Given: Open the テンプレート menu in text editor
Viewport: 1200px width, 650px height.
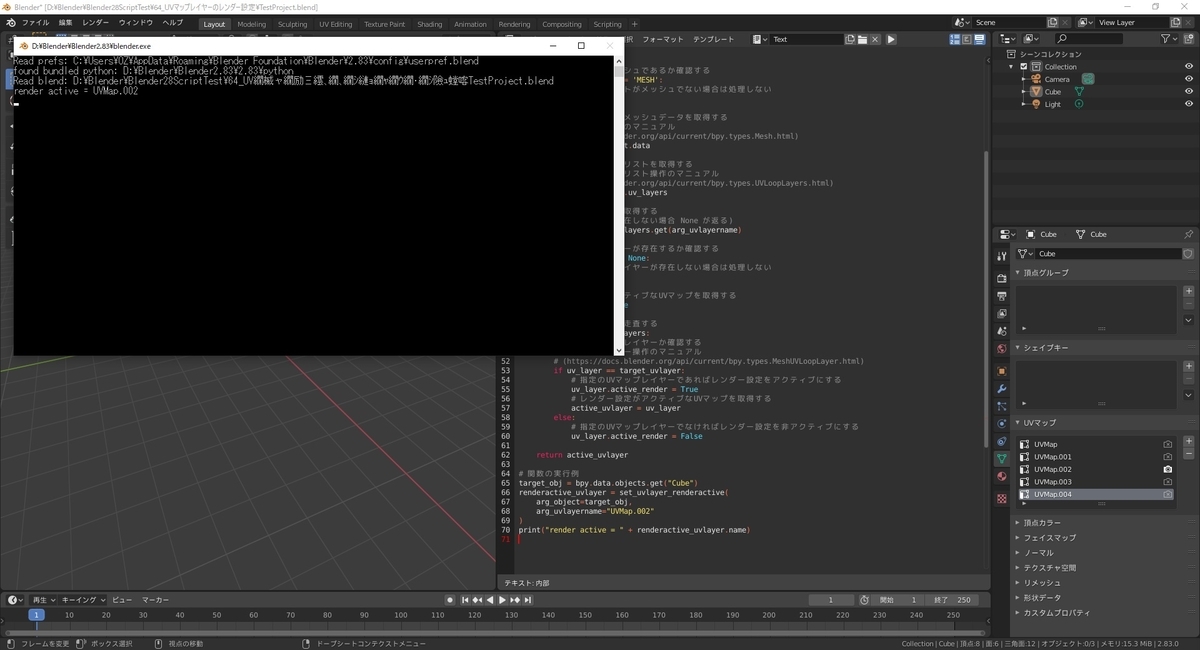Looking at the screenshot, I should [x=713, y=39].
